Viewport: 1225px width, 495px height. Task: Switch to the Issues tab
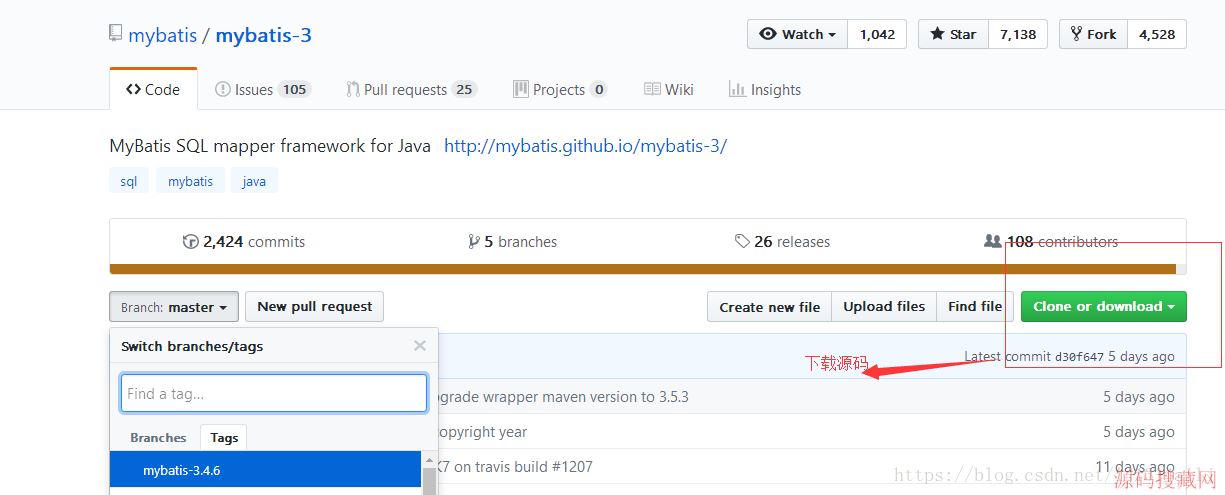(x=262, y=90)
